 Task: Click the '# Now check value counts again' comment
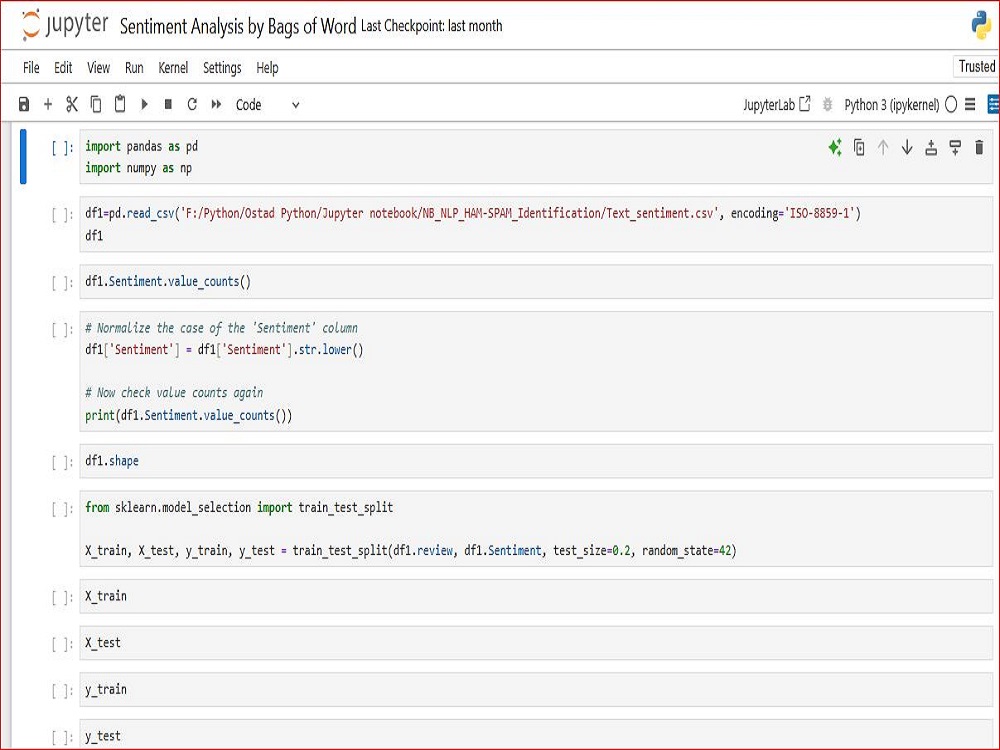click(174, 393)
